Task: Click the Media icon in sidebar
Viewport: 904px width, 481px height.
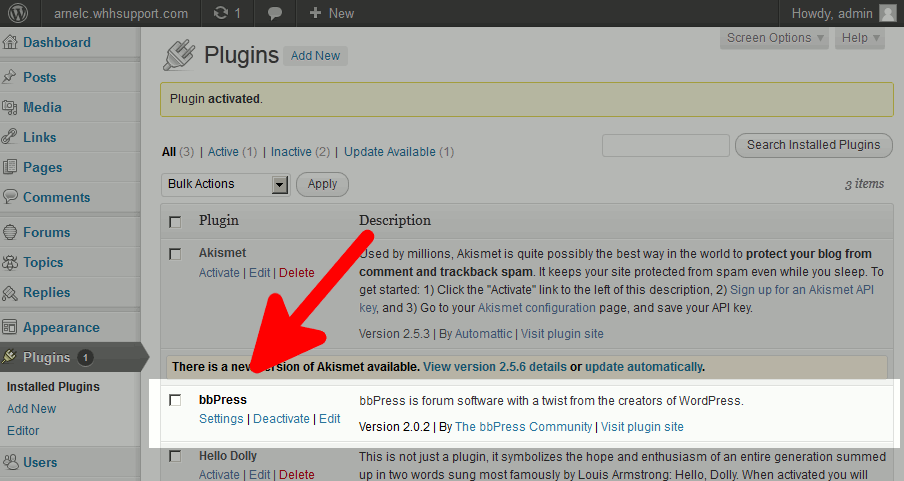Action: (x=10, y=107)
